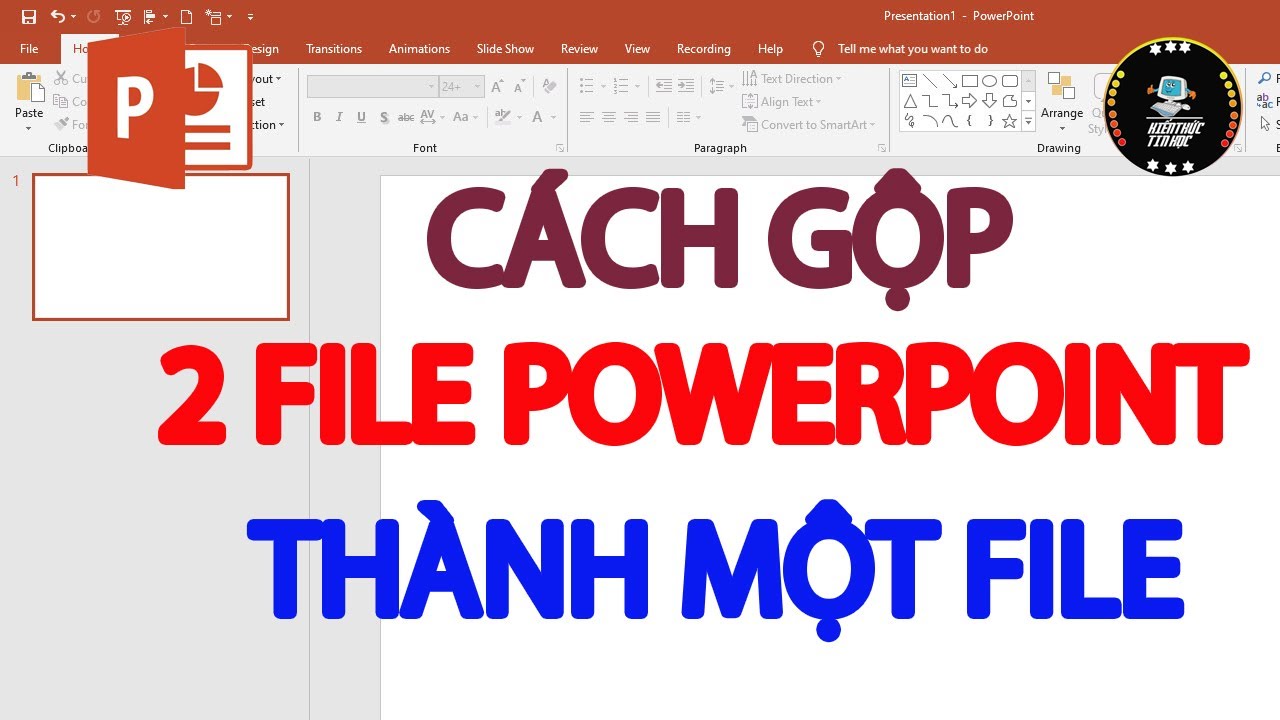1280x720 pixels.
Task: Click Tell me what you want to do
Action: 912,49
